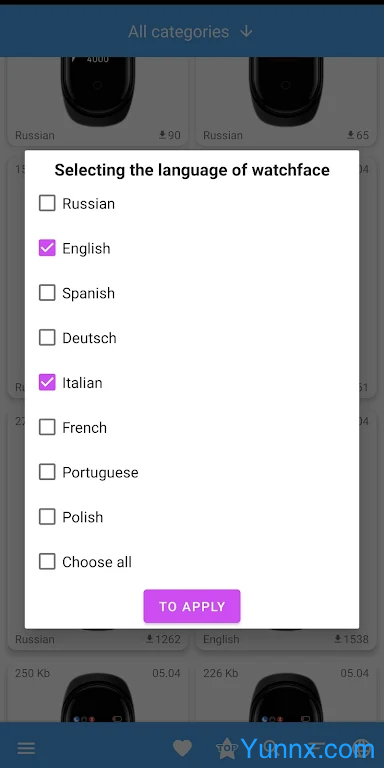Open TOP star rated watchfaces

227,748
